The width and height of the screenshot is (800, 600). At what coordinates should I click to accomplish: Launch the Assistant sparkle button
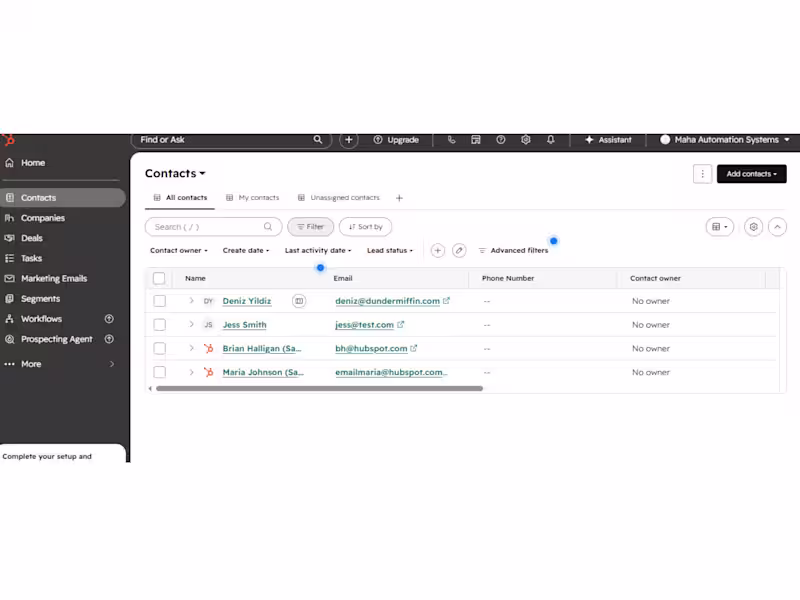coord(608,139)
